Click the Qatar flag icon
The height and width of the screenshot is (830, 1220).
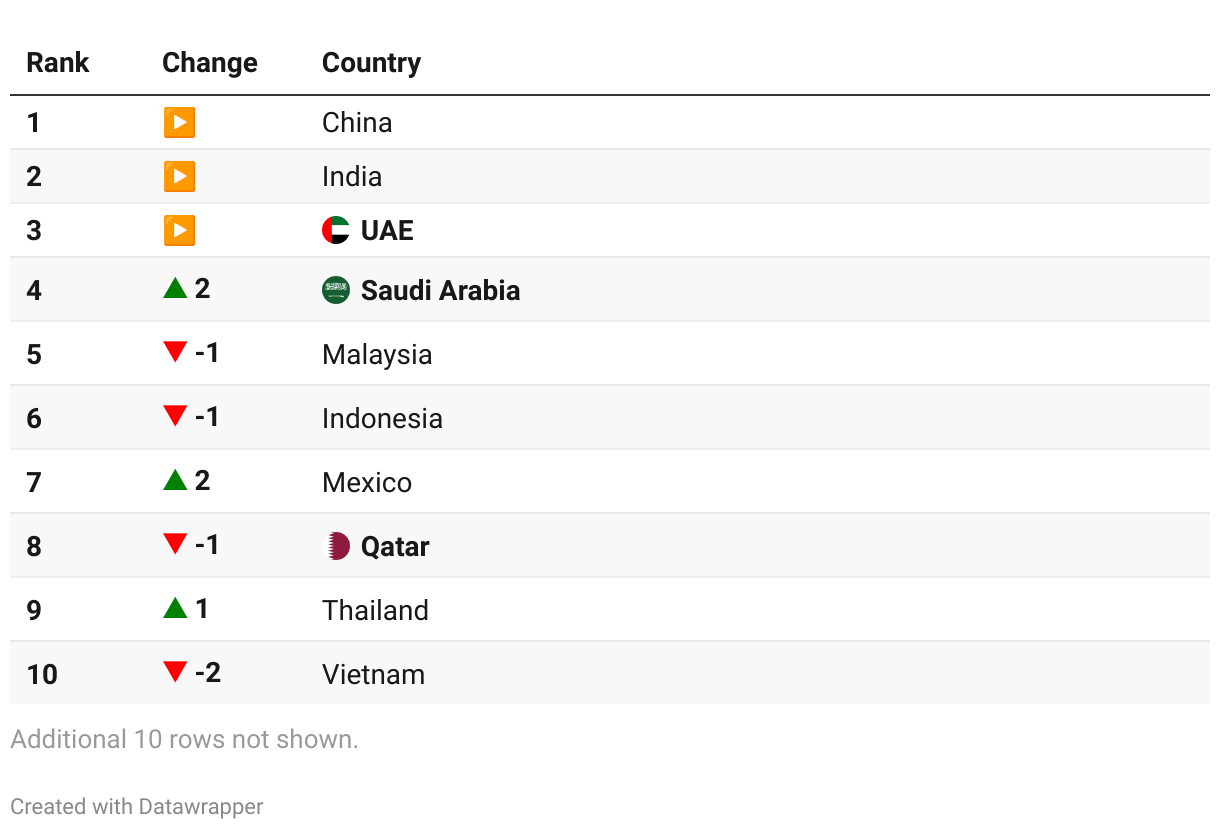click(336, 546)
